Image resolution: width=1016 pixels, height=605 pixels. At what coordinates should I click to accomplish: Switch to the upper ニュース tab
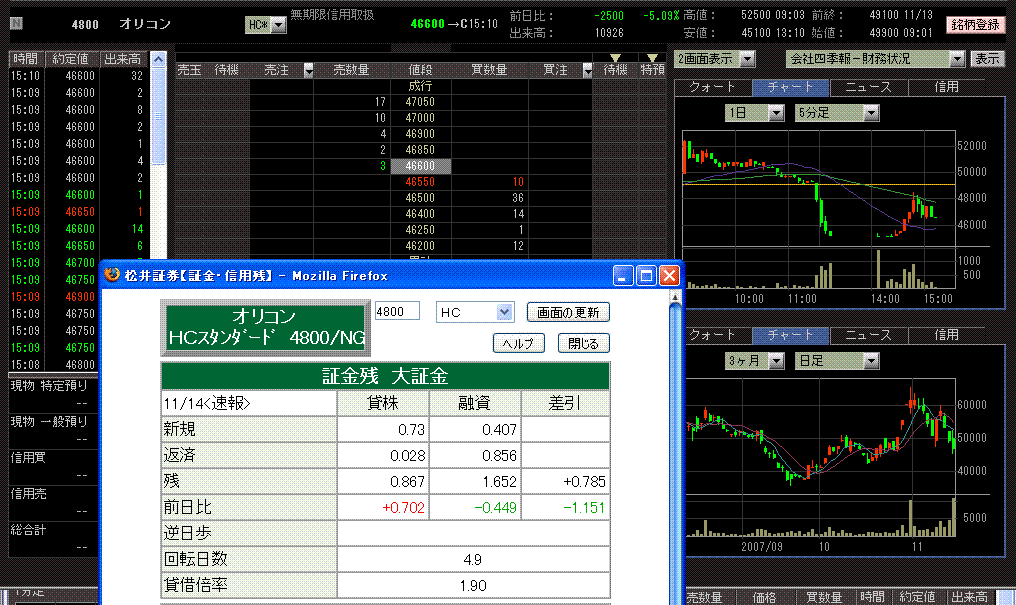[868, 87]
